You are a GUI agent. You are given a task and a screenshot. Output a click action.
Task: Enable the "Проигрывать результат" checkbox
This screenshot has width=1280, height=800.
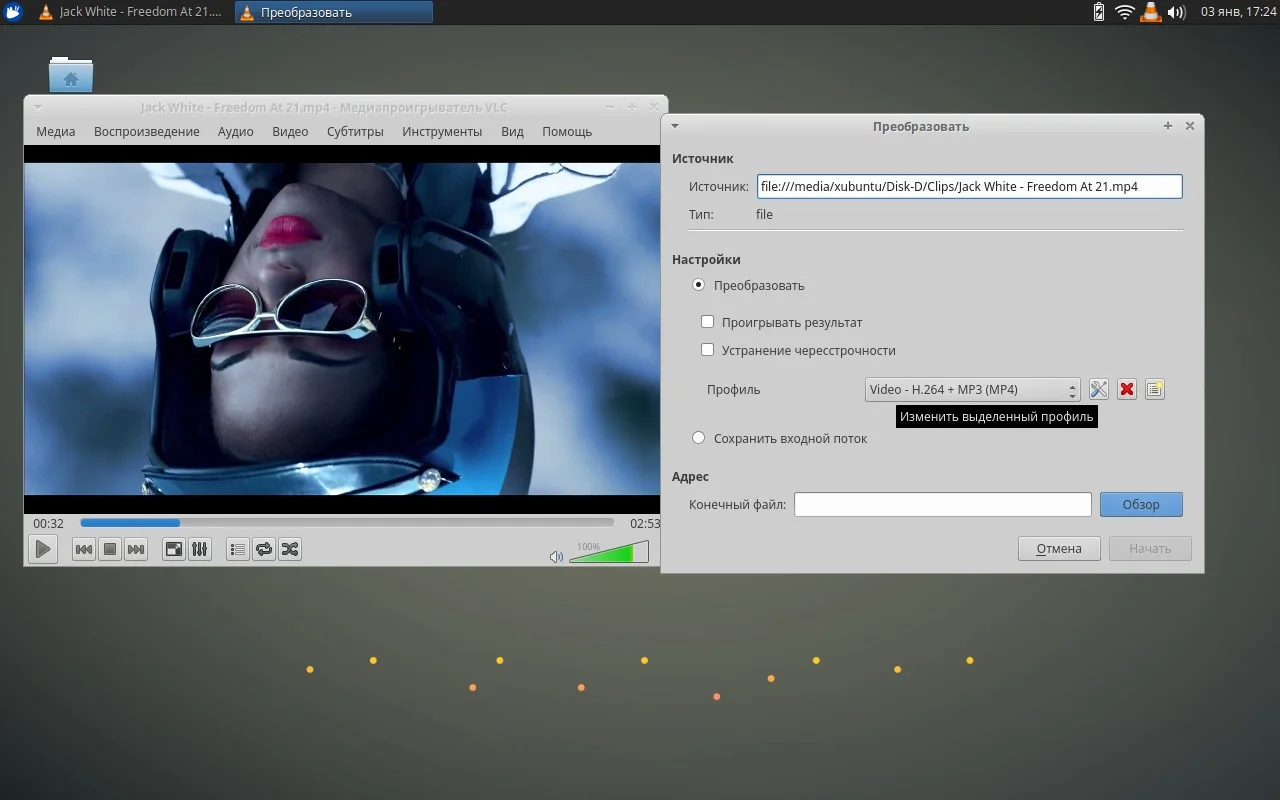(x=708, y=322)
